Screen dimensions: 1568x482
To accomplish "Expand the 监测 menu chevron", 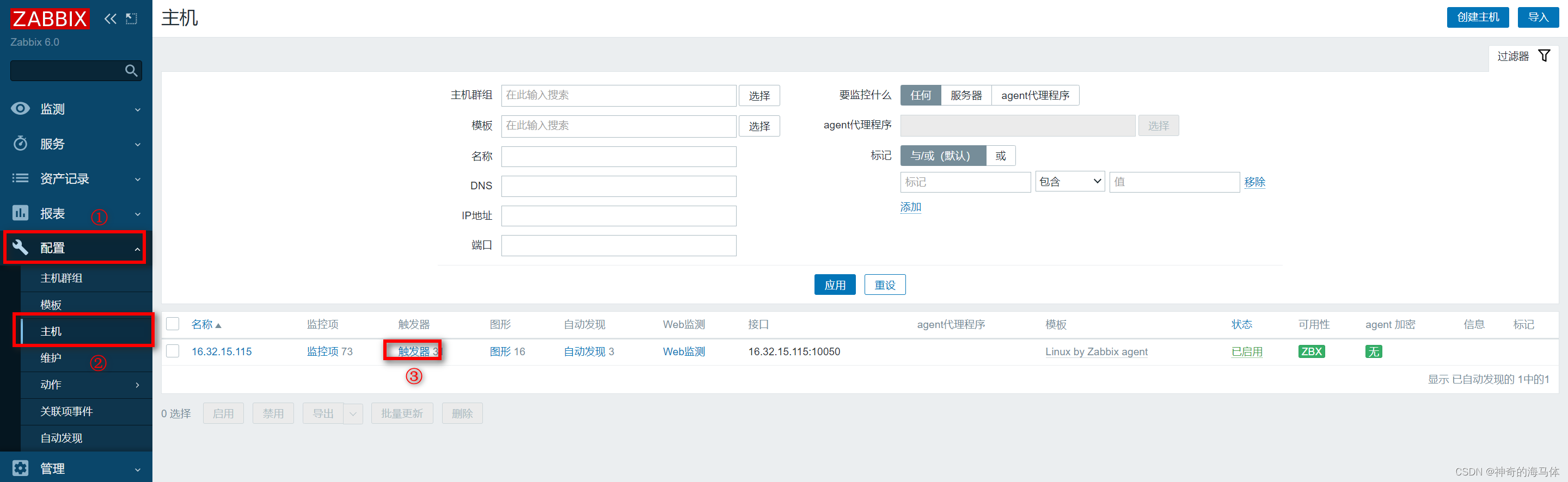I will 138,110.
